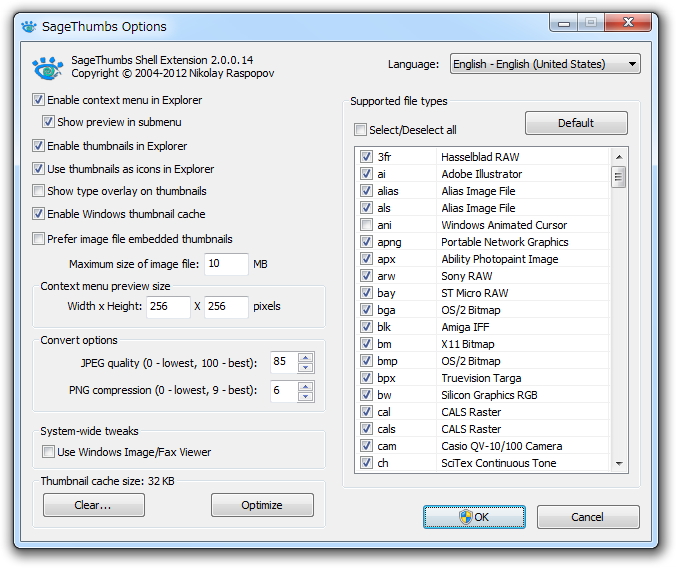The width and height of the screenshot is (676, 568).
Task: Select the Portable Network Graphics row text
Action: [x=505, y=242]
